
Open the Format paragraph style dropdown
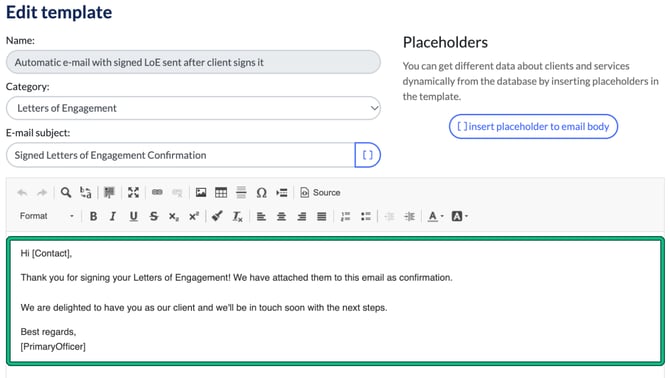pos(47,216)
